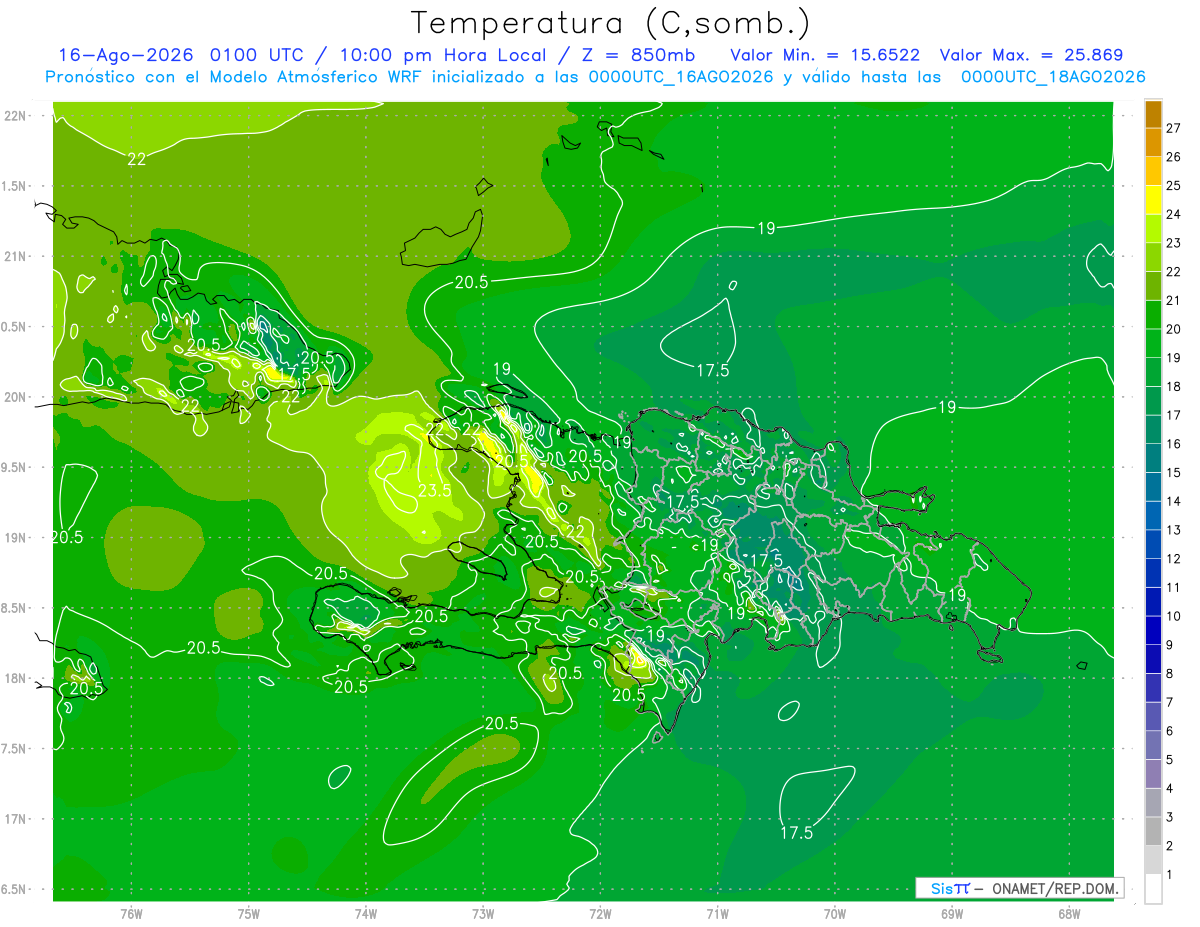Click the '0000UTC_18AGO2026' valid-until time
The image size is (1200, 927).
(1053, 77)
